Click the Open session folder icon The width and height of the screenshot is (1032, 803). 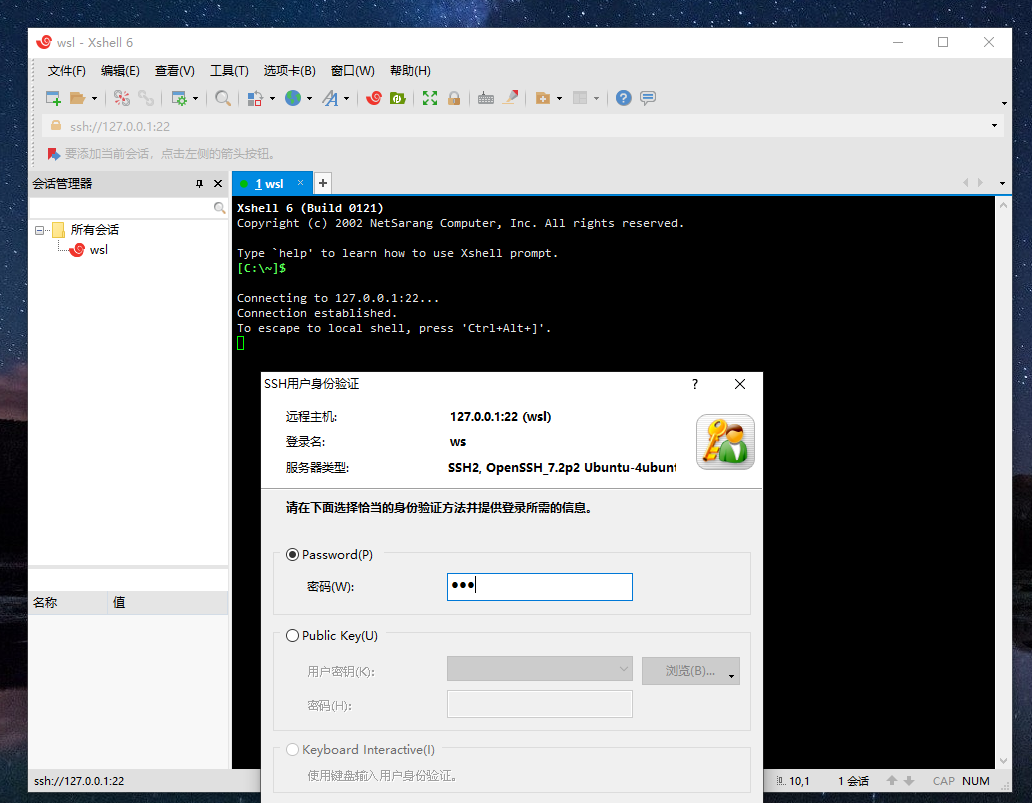click(77, 98)
